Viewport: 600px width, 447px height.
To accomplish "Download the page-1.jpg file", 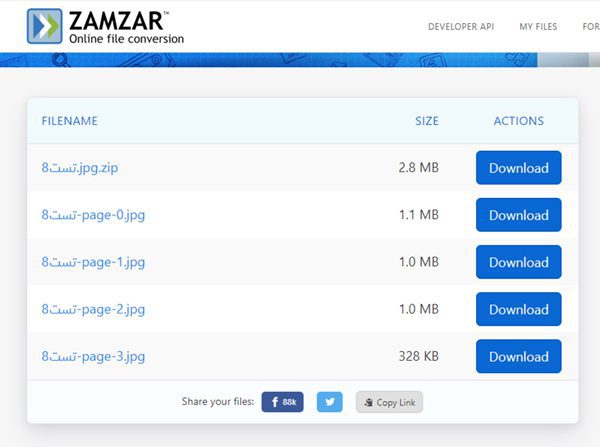I will coord(518,262).
